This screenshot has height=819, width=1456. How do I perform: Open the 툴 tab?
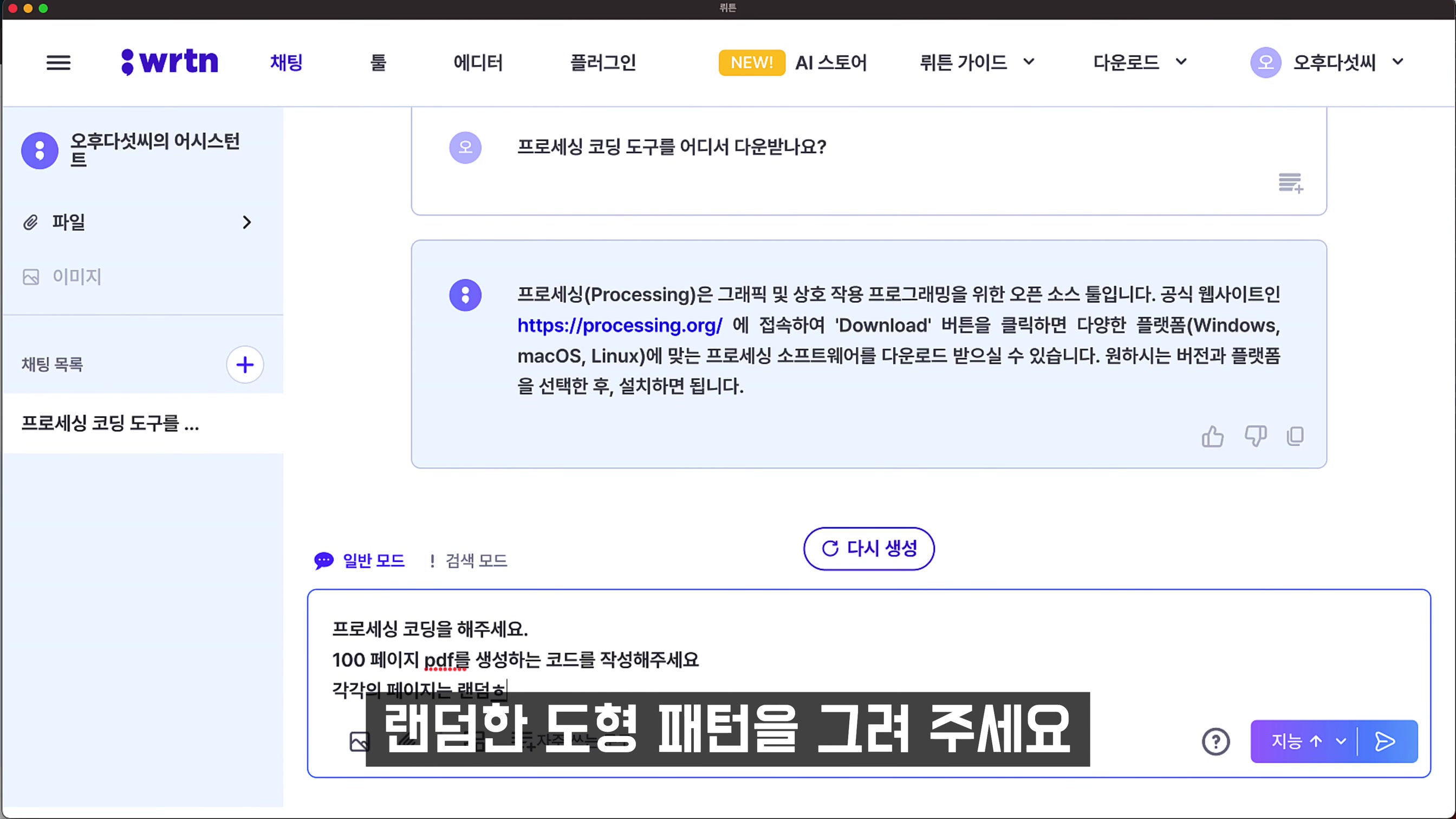[378, 62]
